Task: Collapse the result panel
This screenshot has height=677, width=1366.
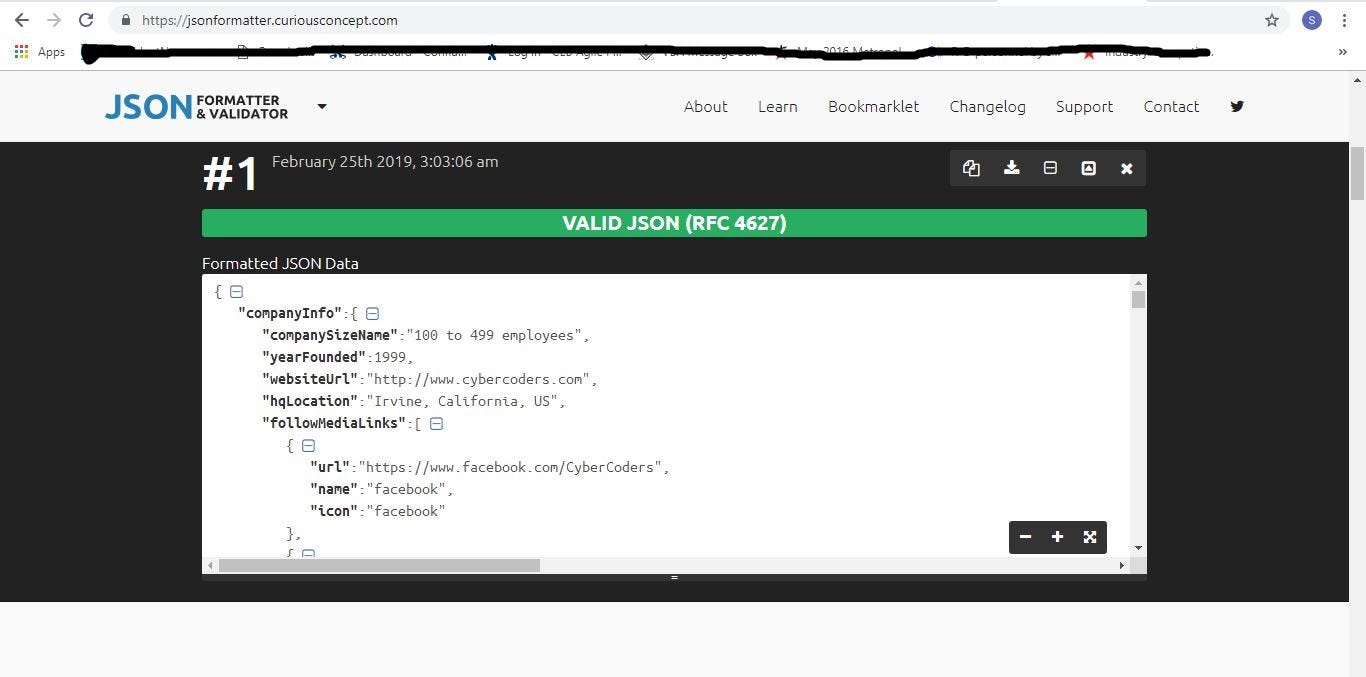Action: point(1049,168)
